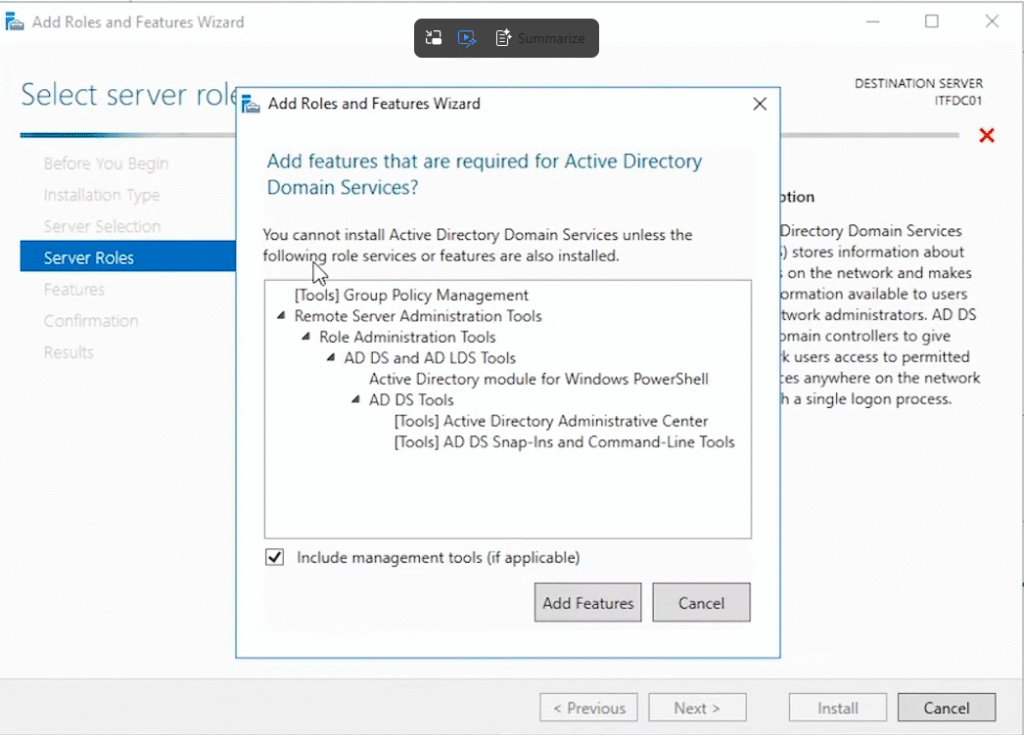The image size is (1024, 735).
Task: Toggle Include management tools checkbox
Action: pyautogui.click(x=274, y=557)
